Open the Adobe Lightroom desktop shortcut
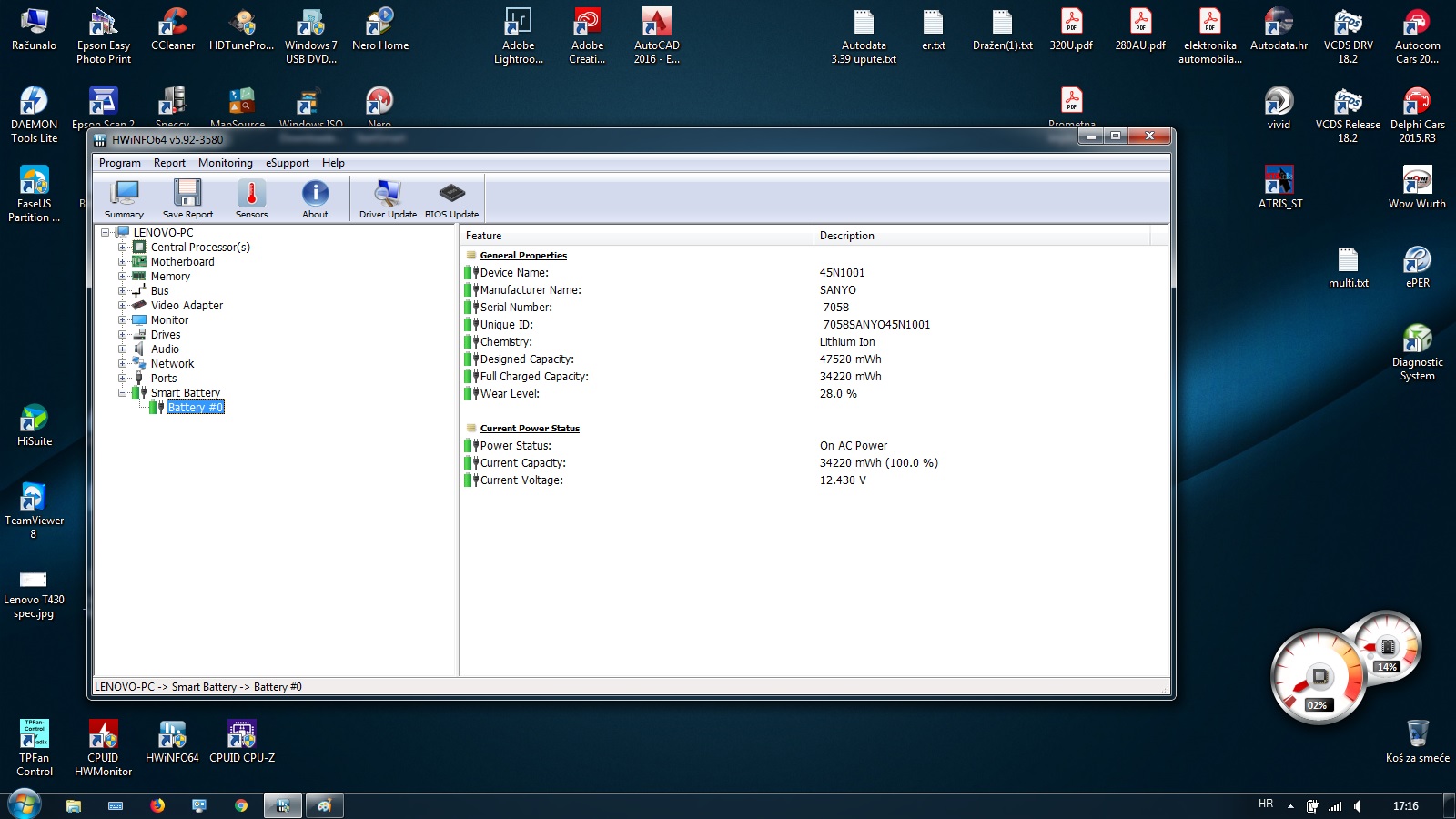This screenshot has width=1456, height=819. coord(519,35)
